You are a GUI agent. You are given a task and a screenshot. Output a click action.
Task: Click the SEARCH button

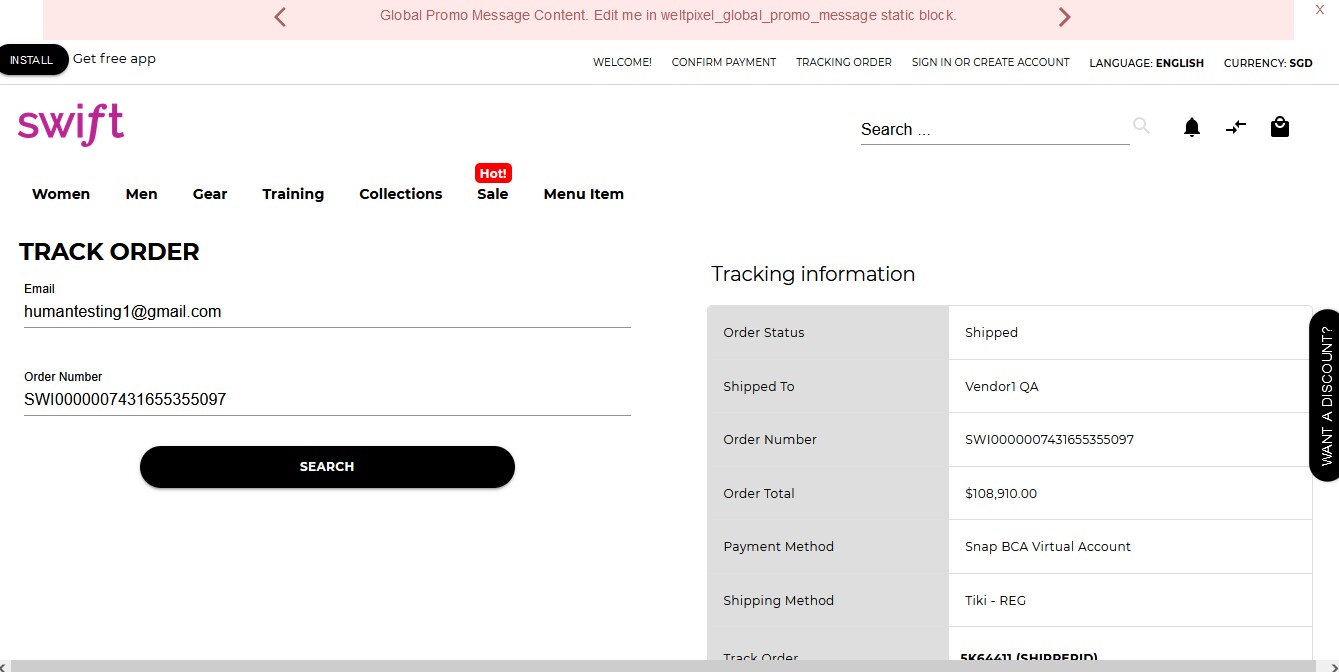[327, 466]
